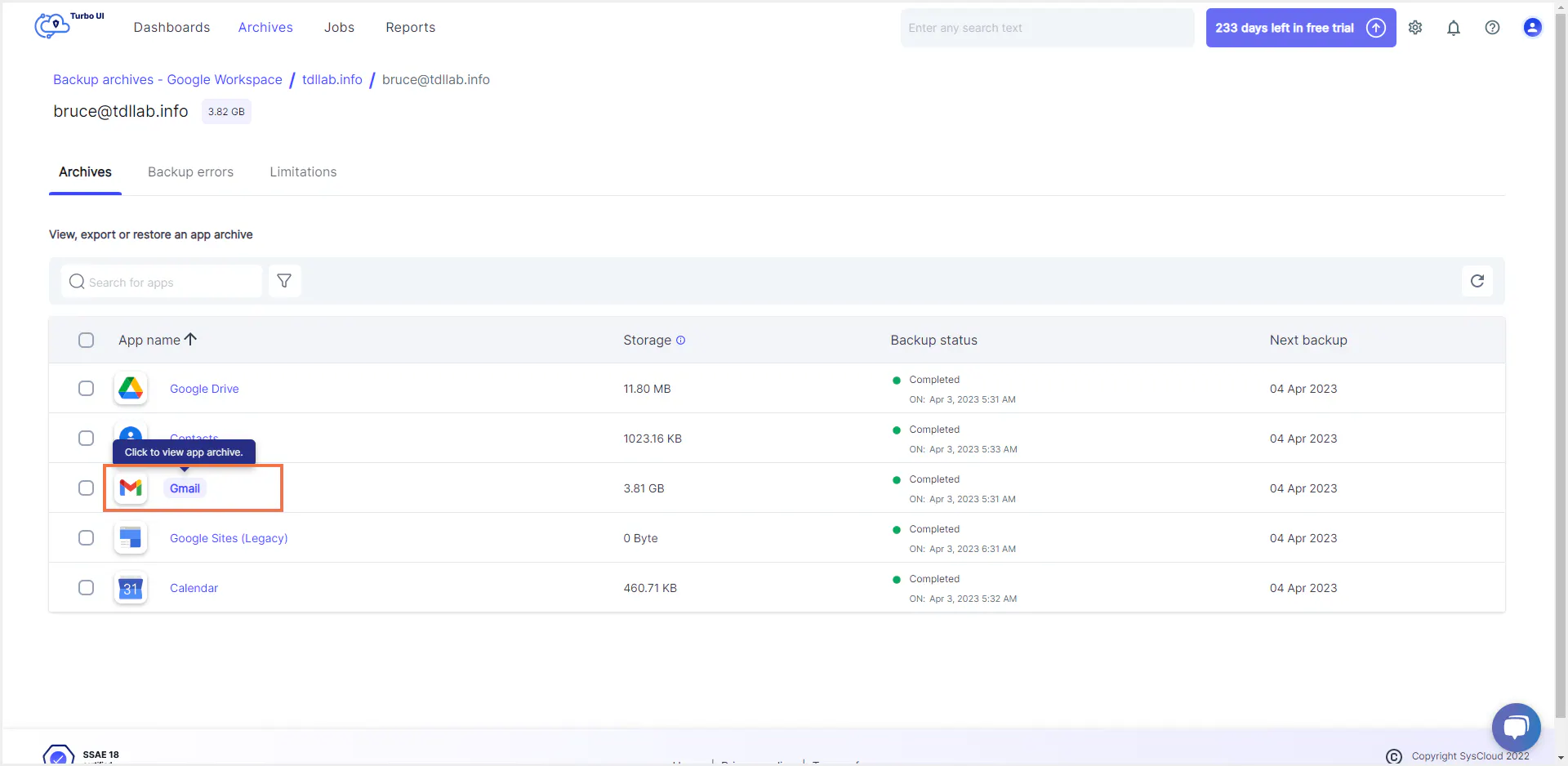This screenshot has height=766, width=1568.
Task: Click Calendar's 04 Apr 2023 next backup
Action: point(1303,588)
